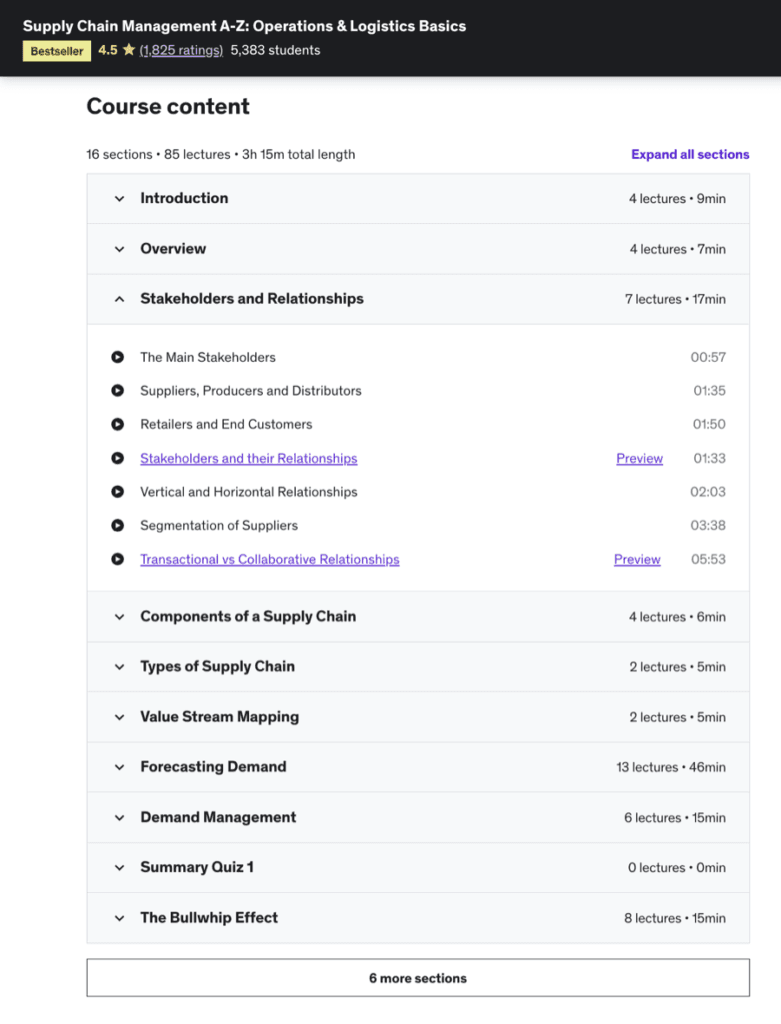
Task: Show 6 more sections button
Action: pyautogui.click(x=418, y=978)
